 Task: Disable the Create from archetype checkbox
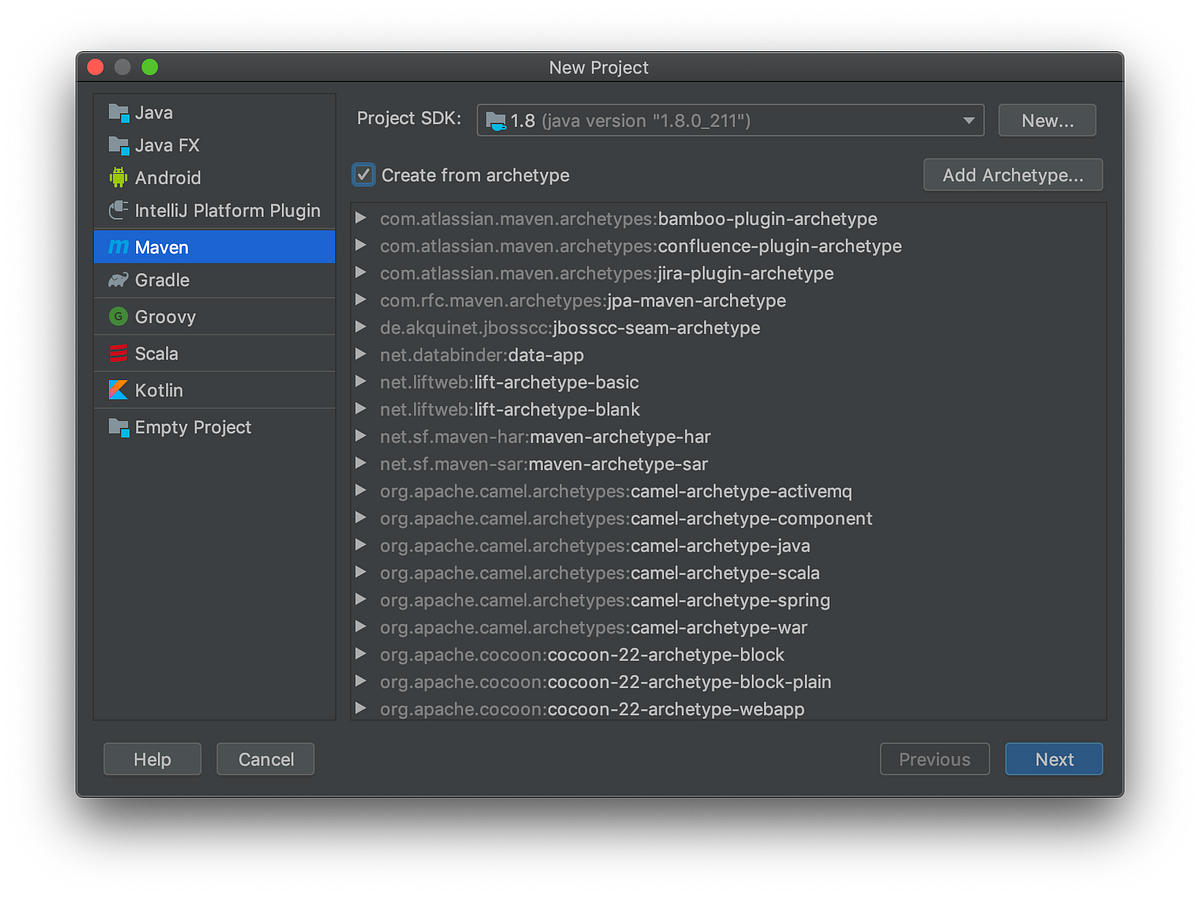click(x=363, y=174)
